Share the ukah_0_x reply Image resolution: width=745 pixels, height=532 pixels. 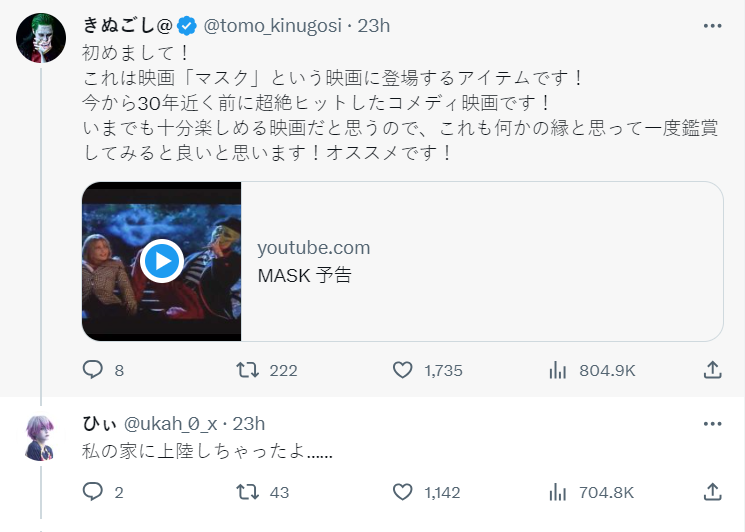tap(712, 491)
